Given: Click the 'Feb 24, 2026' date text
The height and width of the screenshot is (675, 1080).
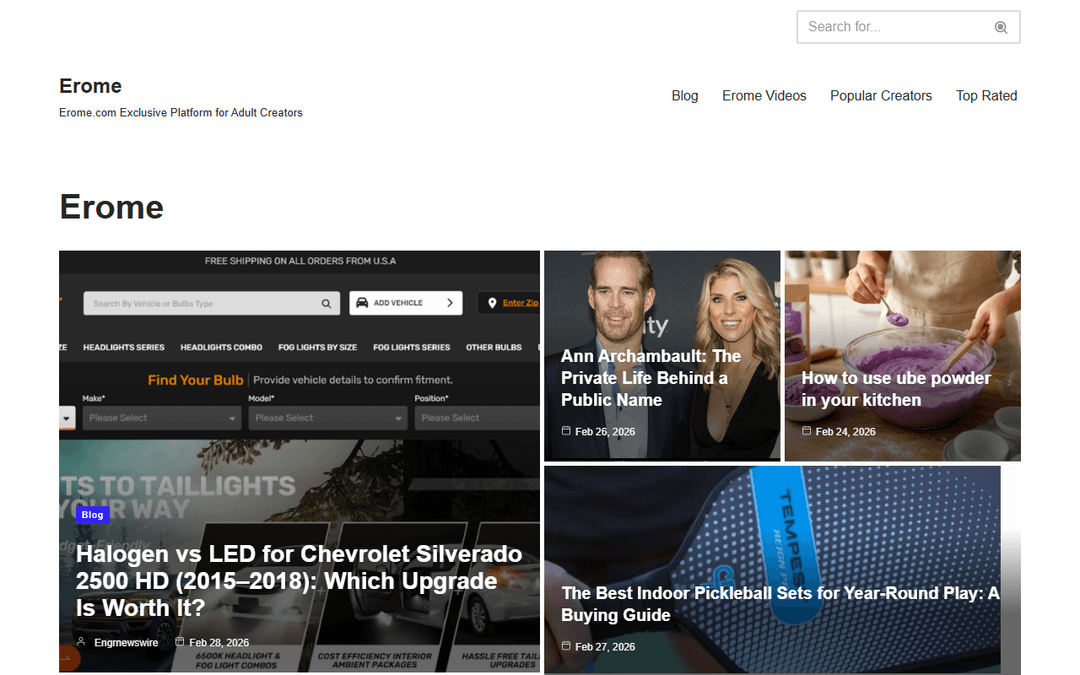Looking at the screenshot, I should (x=845, y=432).
